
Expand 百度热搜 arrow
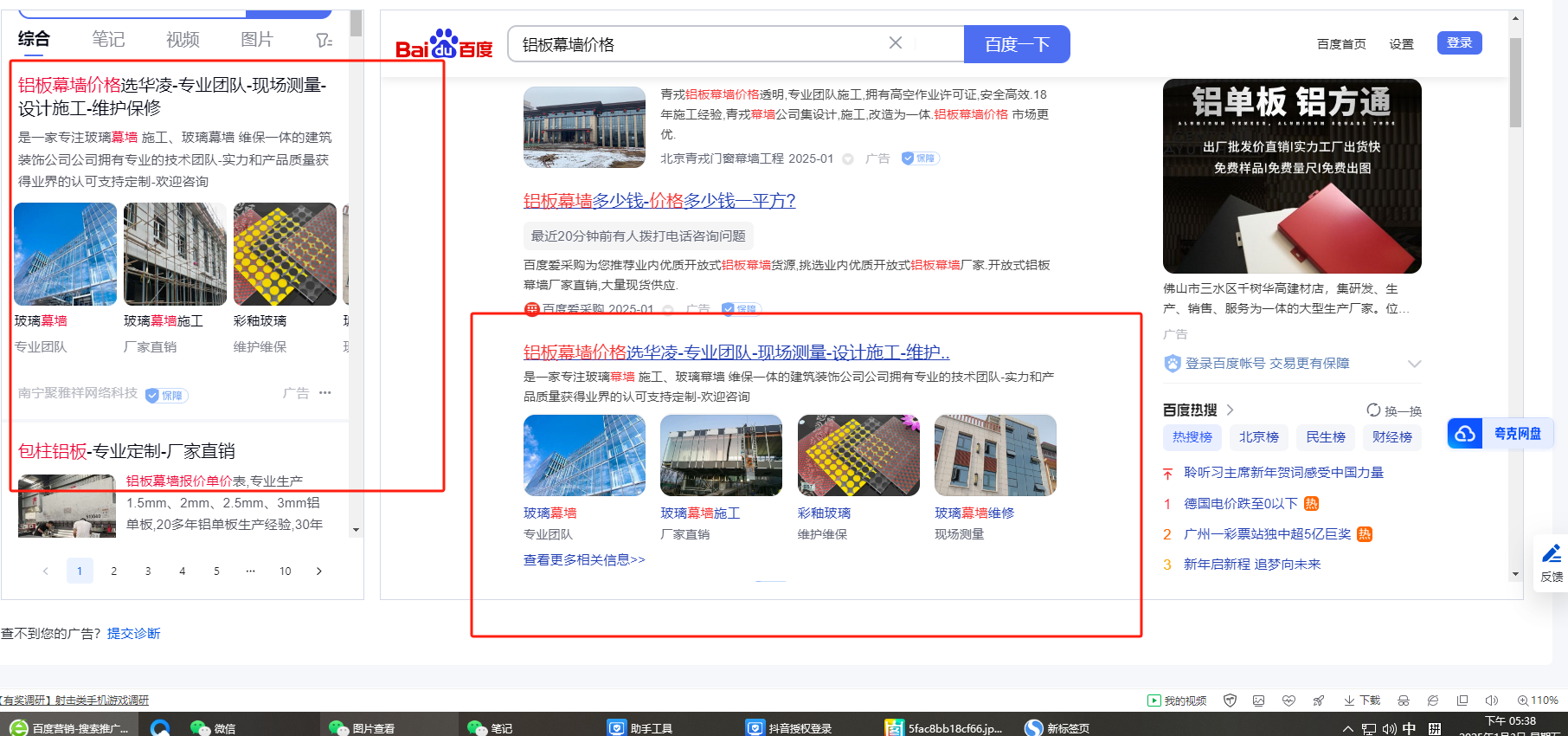tap(1231, 410)
